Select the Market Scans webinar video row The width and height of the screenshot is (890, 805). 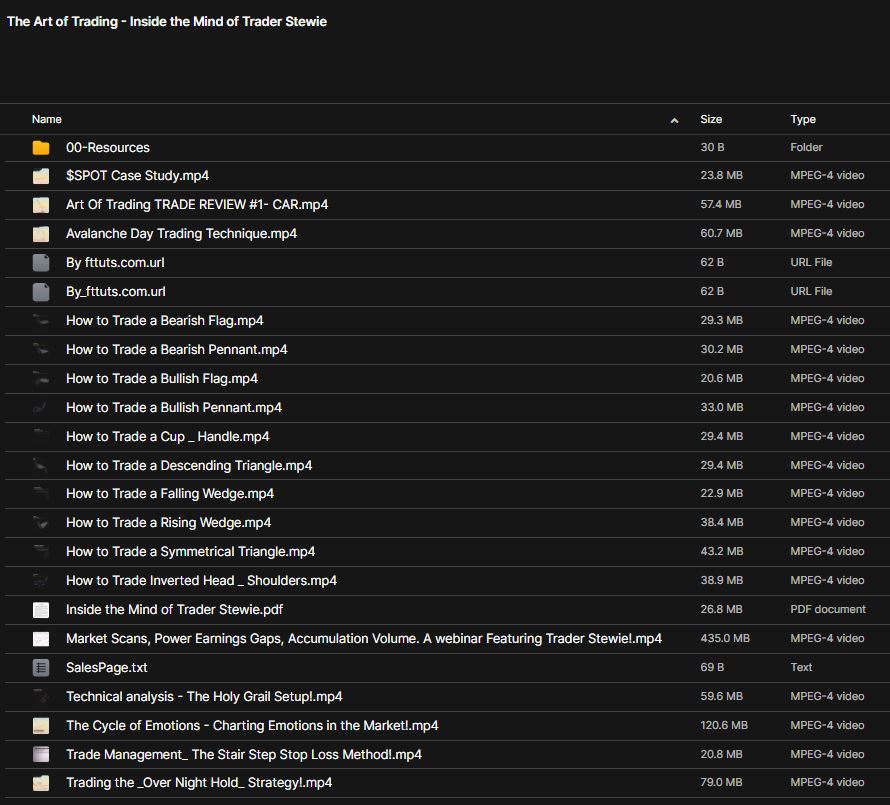pyautogui.click(x=365, y=638)
